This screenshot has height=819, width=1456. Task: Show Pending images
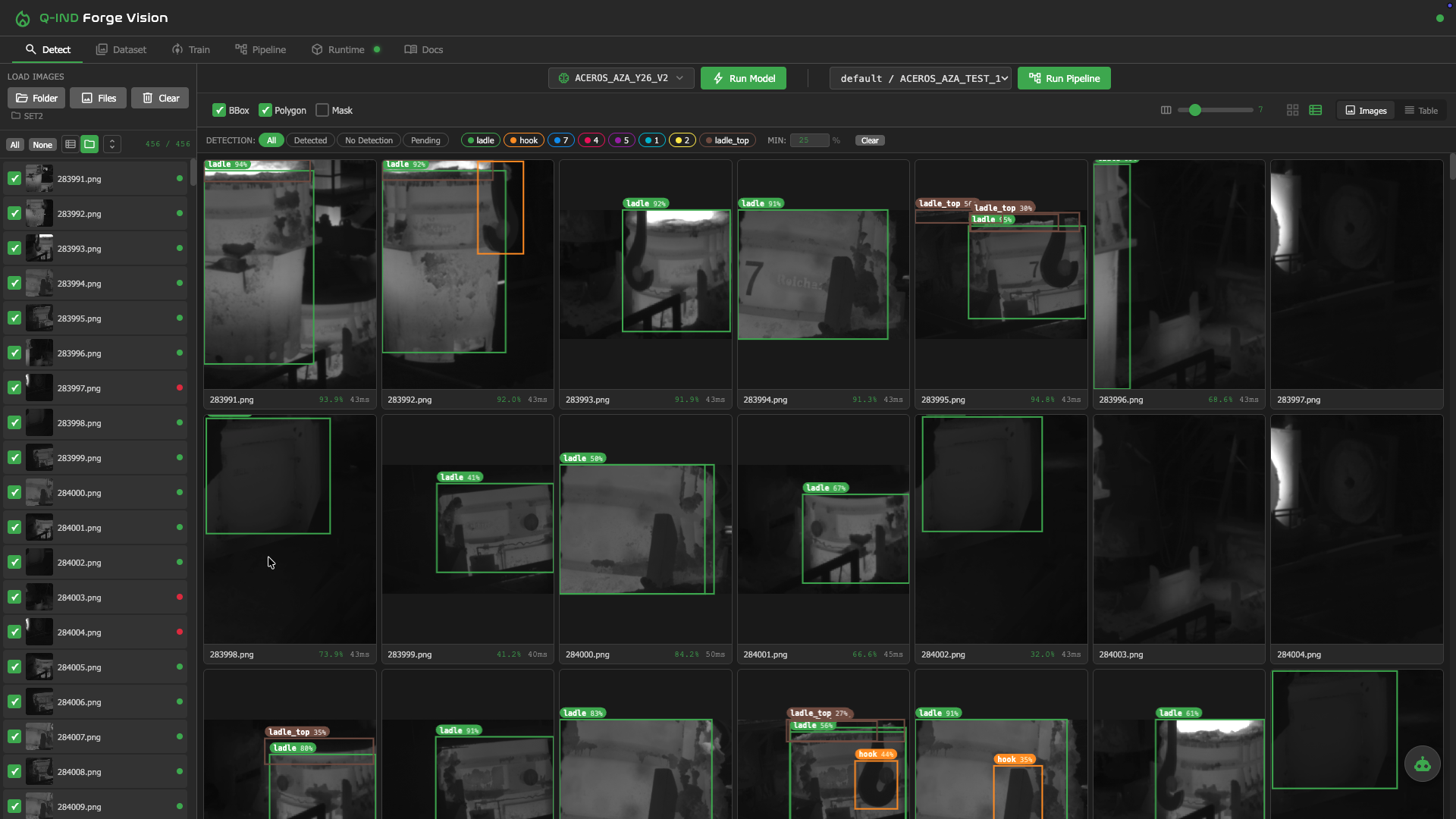point(425,140)
